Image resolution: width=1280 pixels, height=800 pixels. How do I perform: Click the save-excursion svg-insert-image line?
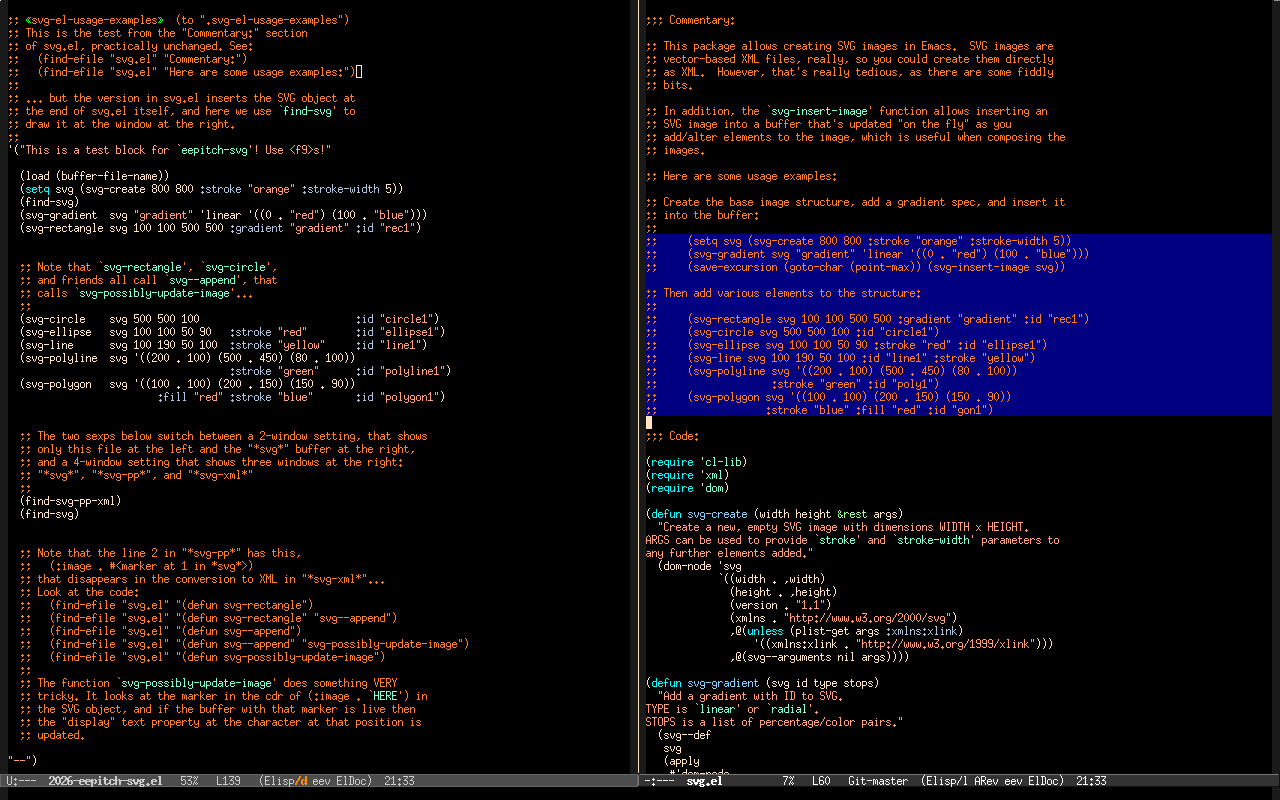click(x=855, y=267)
